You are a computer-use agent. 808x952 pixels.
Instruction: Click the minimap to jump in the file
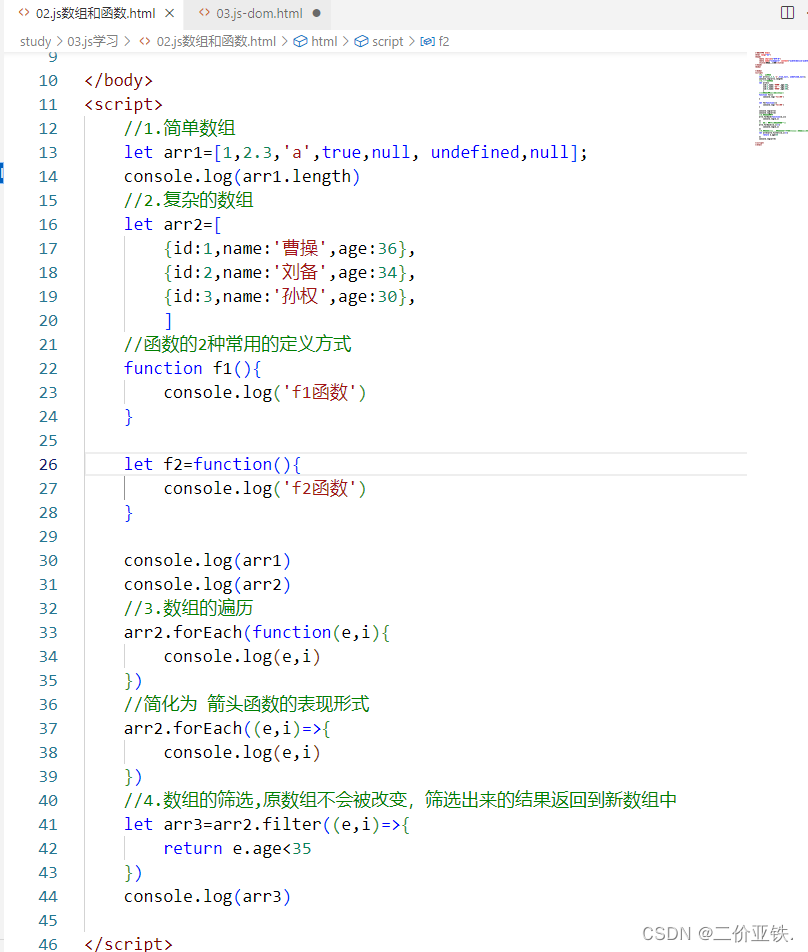click(x=782, y=100)
